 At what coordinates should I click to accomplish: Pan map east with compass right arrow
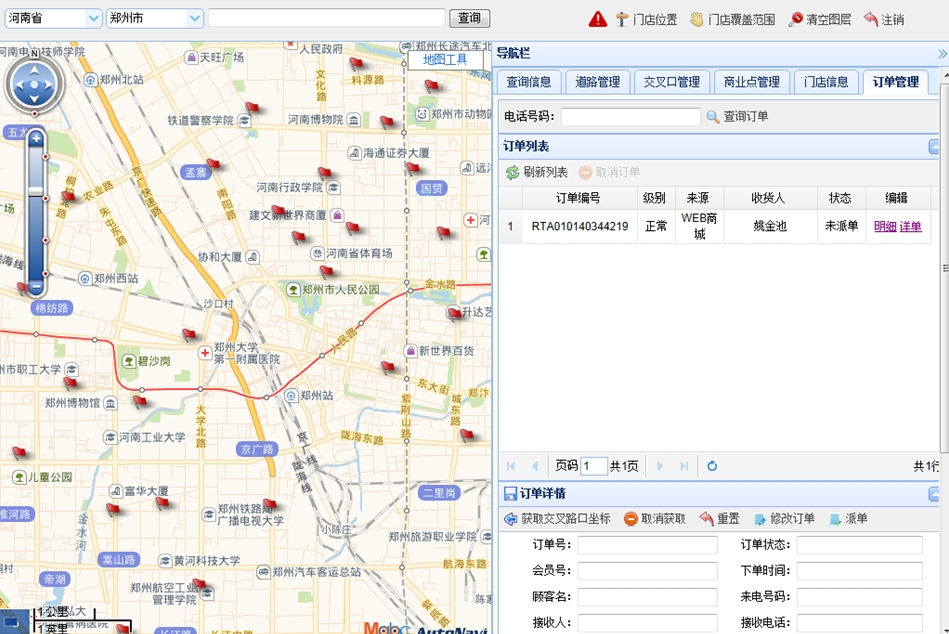[x=50, y=84]
